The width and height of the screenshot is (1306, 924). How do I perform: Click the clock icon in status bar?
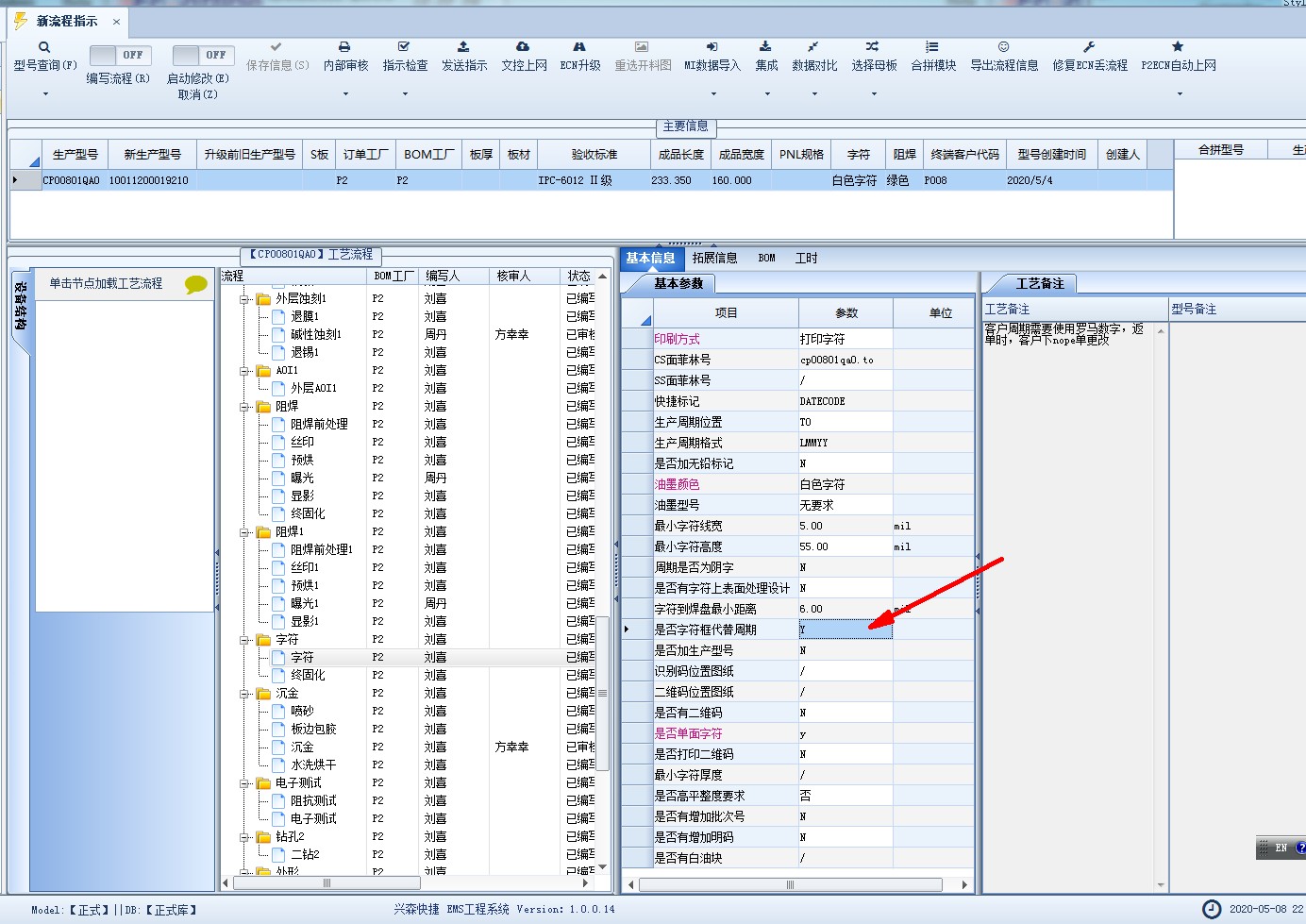[1212, 909]
